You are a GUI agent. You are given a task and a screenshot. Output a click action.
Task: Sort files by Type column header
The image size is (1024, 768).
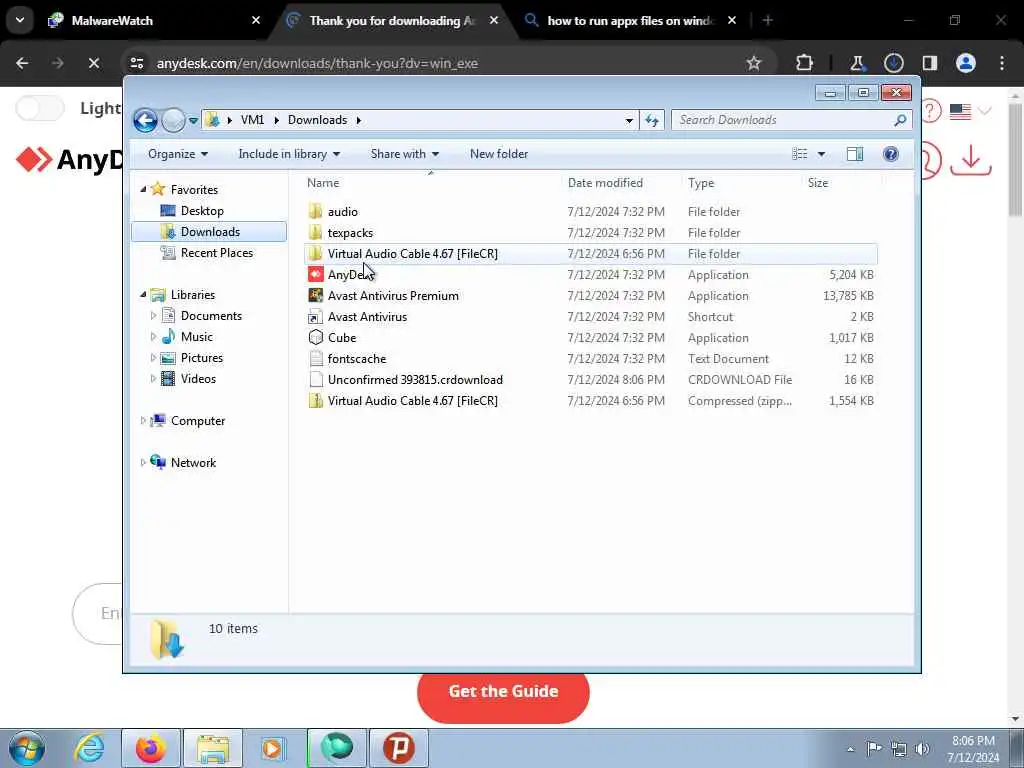pyautogui.click(x=701, y=183)
